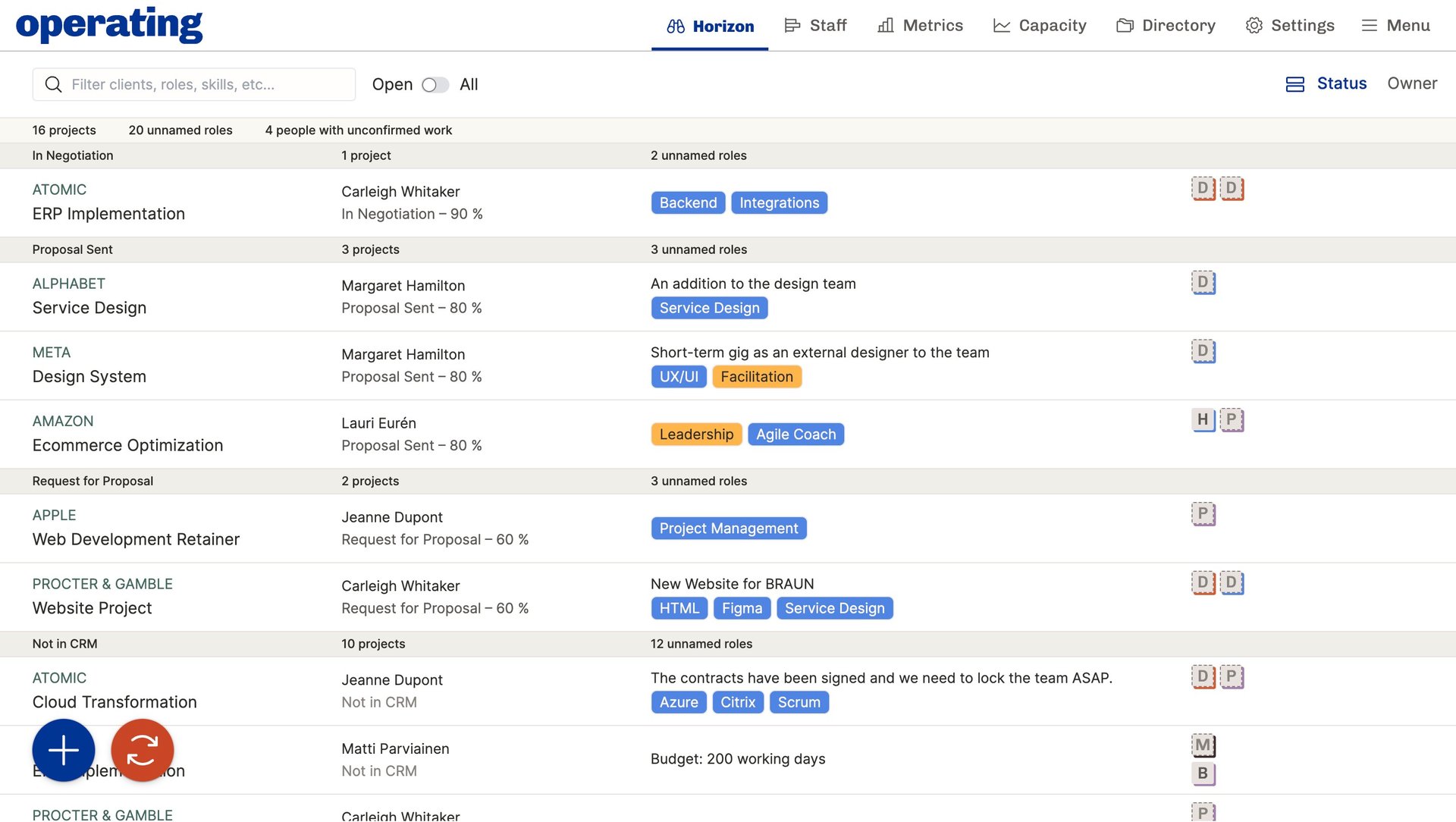
Task: Click the P role badge for Apple
Action: [1203, 513]
